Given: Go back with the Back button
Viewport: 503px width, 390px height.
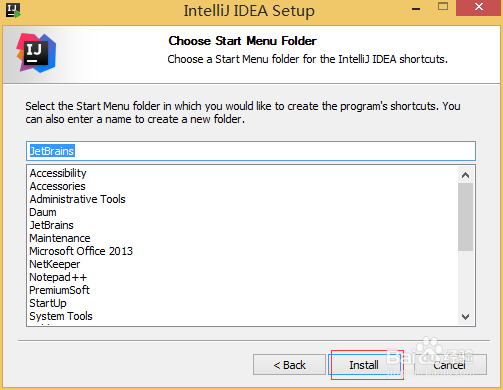Looking at the screenshot, I should 289,365.
